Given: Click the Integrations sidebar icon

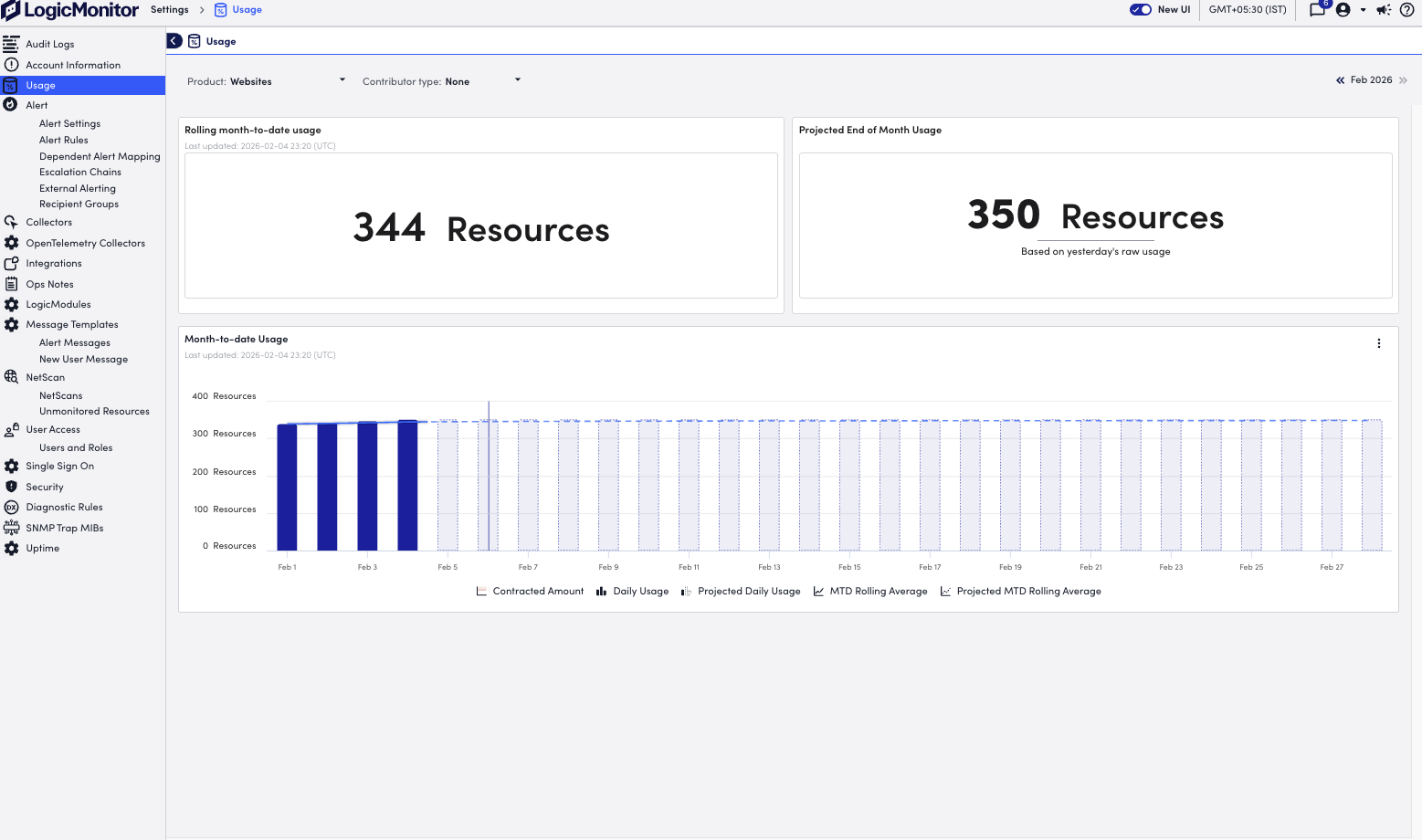Looking at the screenshot, I should pyautogui.click(x=12, y=263).
